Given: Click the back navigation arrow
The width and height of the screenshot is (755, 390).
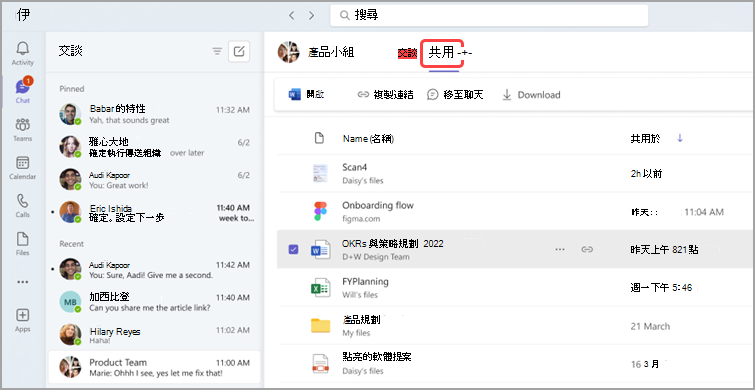Looking at the screenshot, I should (291, 15).
